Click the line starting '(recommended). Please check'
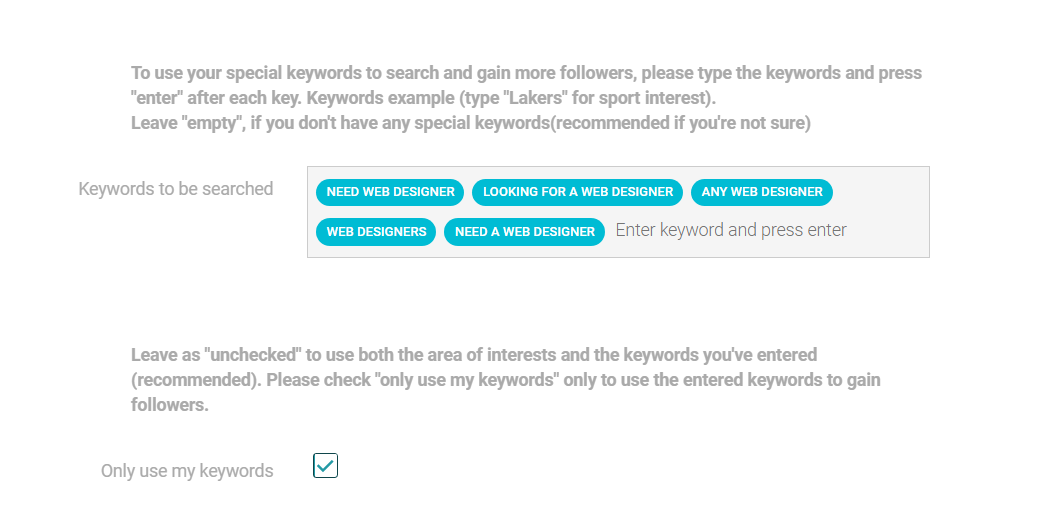The image size is (1049, 519). click(506, 380)
